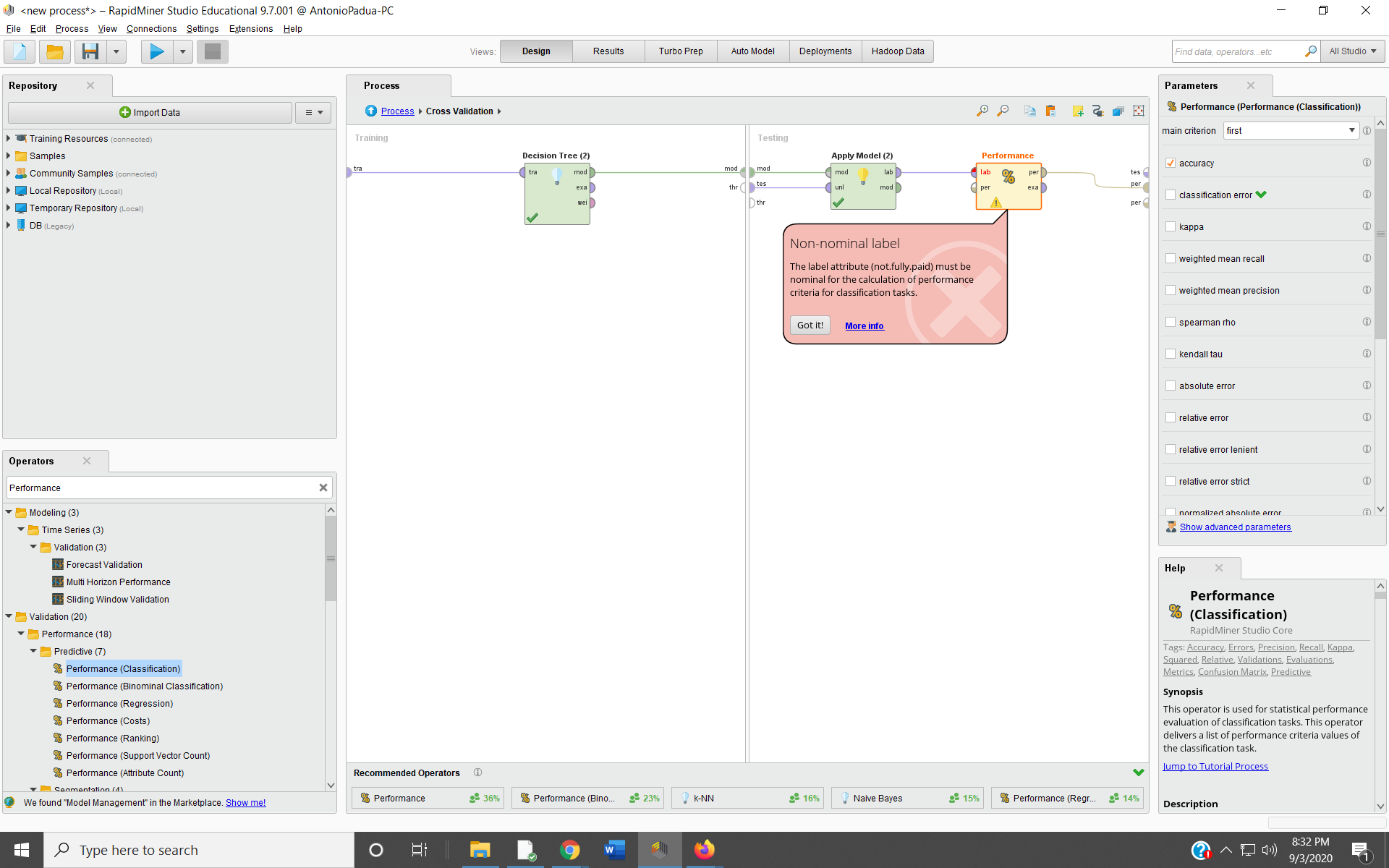Tick the spearman rho checkbox
This screenshot has width=1389, height=868.
[1171, 322]
